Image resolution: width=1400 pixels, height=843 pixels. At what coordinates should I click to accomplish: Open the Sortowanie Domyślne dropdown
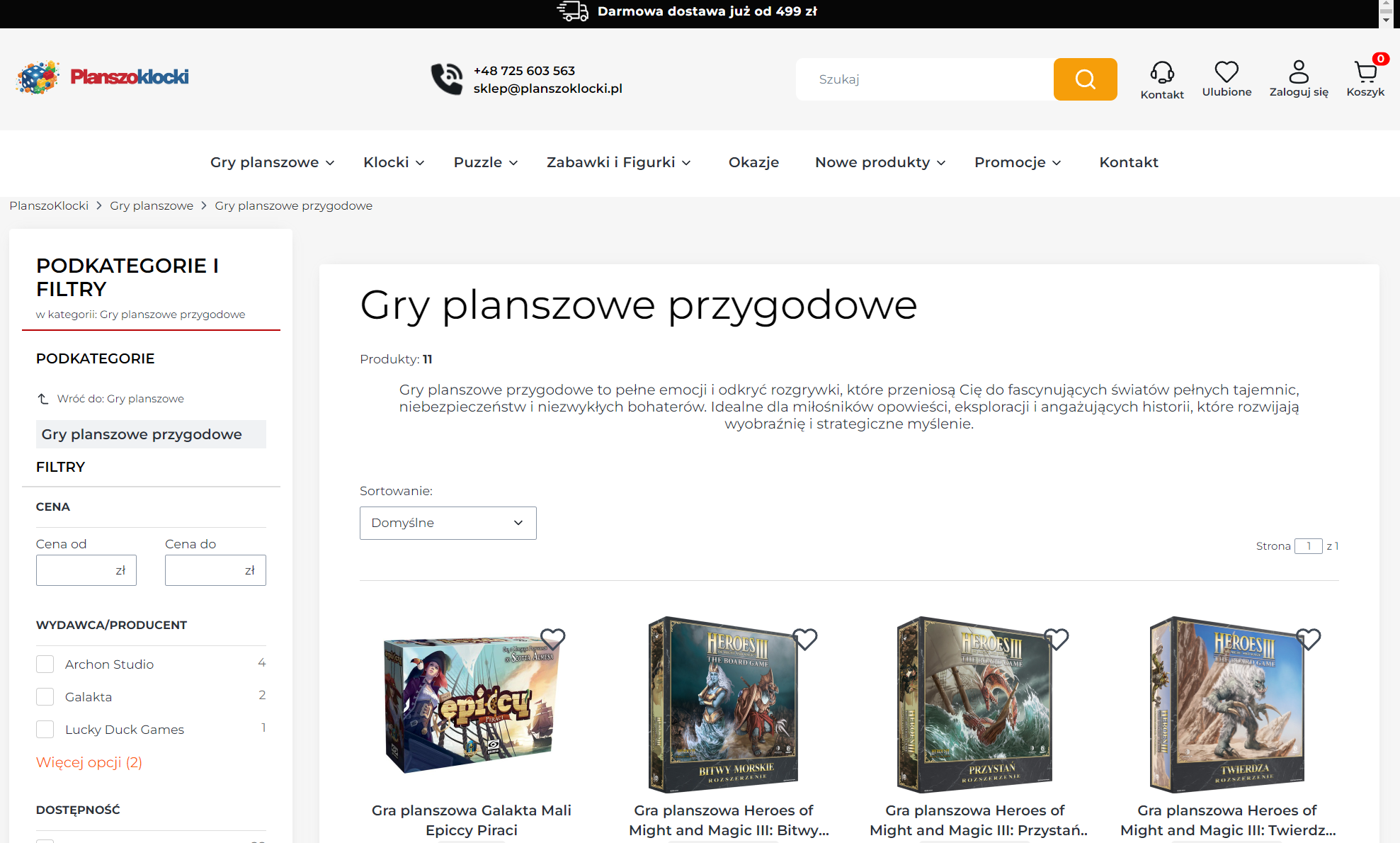point(448,523)
